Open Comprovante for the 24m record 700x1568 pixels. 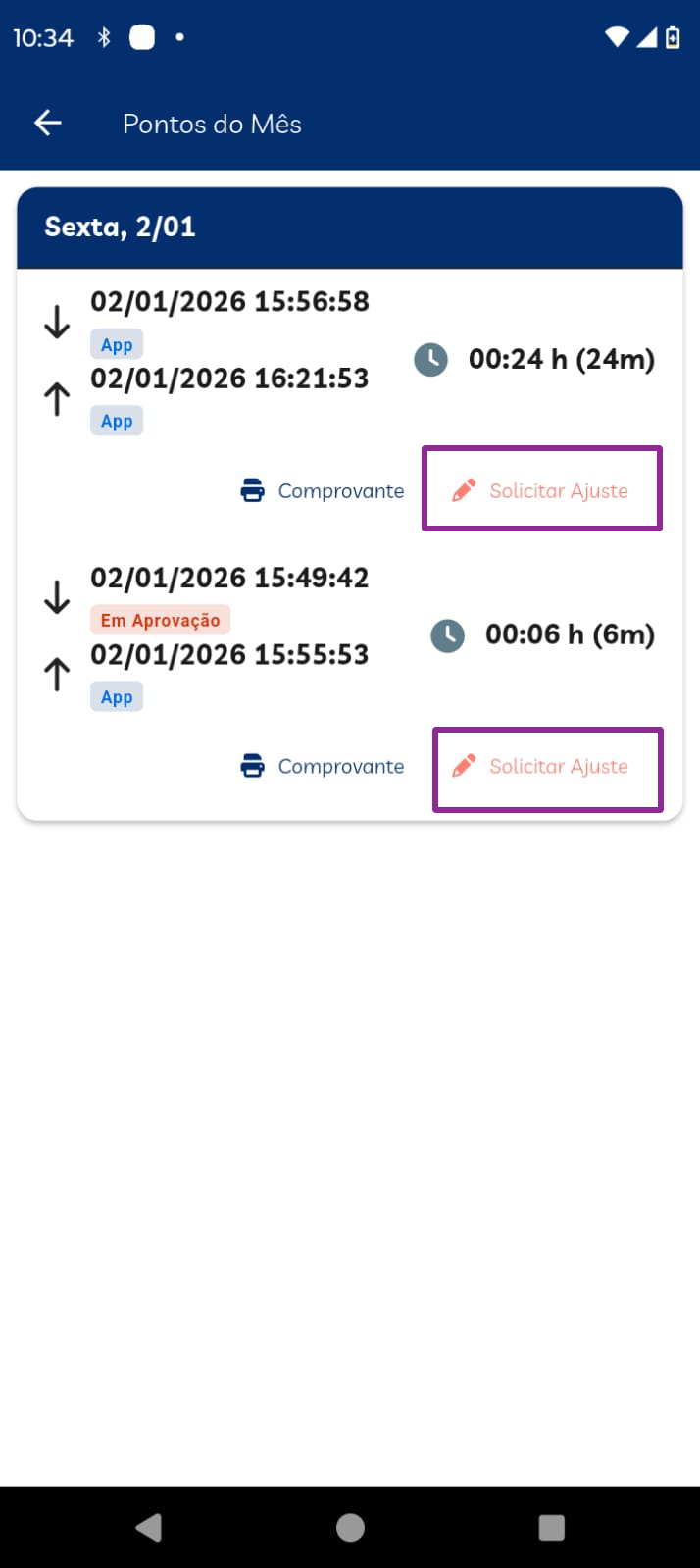[340, 490]
